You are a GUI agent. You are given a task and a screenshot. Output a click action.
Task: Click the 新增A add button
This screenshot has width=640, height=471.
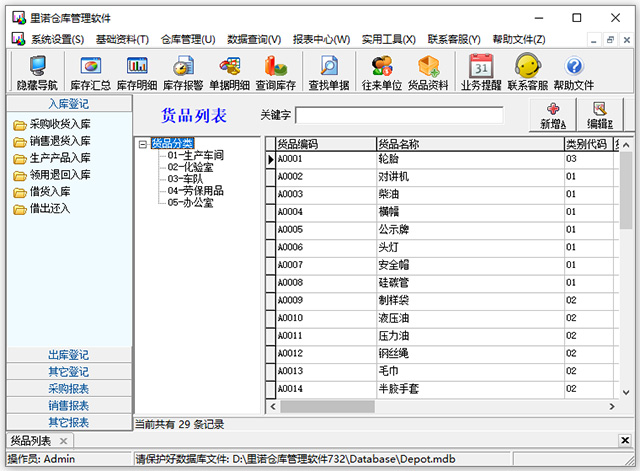click(553, 115)
